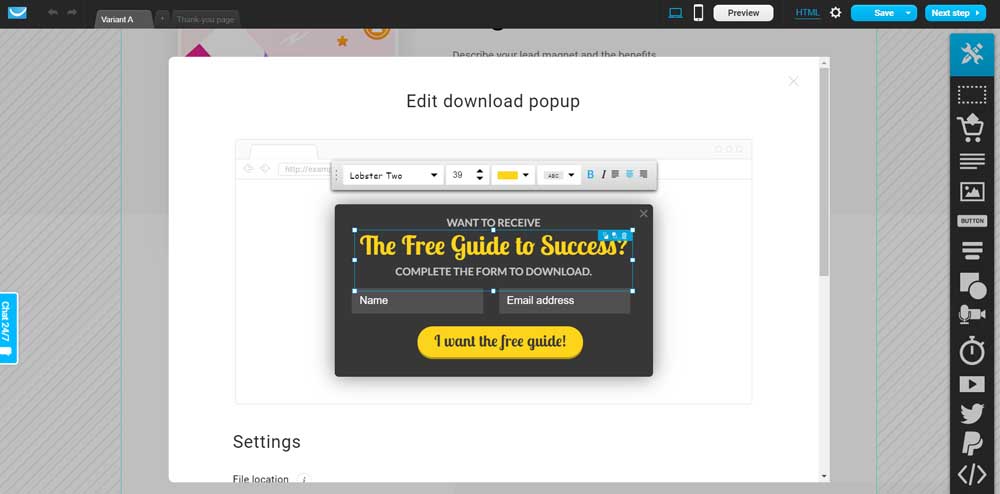Select the BUTTON element tool
The height and width of the screenshot is (494, 1000).
point(971,221)
